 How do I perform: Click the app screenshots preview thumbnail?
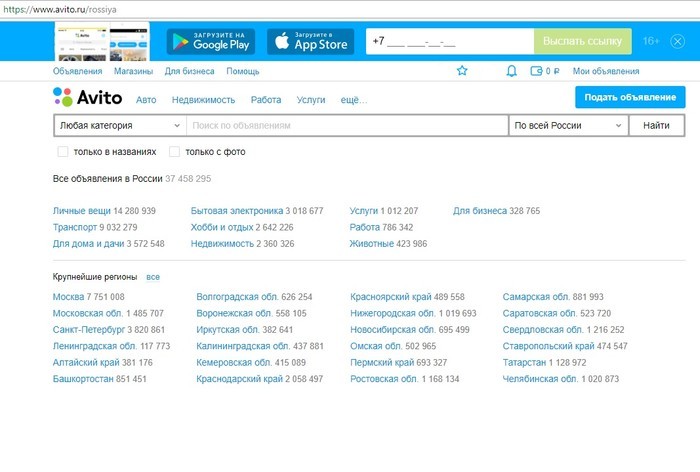(102, 42)
